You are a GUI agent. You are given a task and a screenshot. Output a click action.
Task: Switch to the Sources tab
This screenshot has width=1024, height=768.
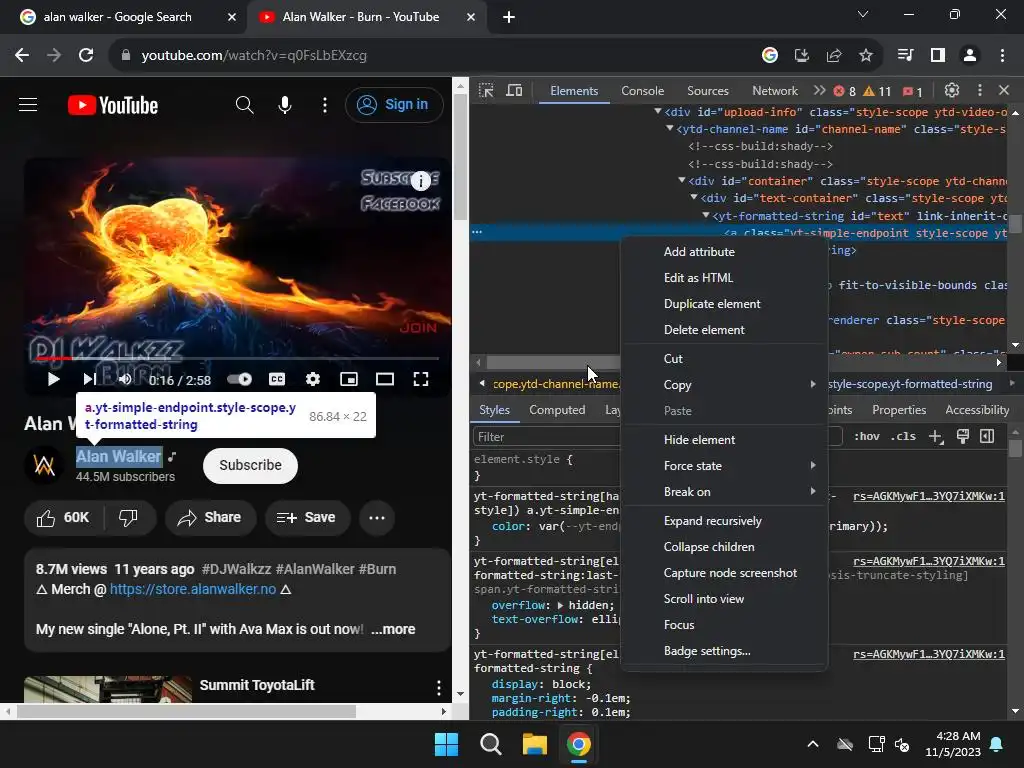[x=707, y=91]
